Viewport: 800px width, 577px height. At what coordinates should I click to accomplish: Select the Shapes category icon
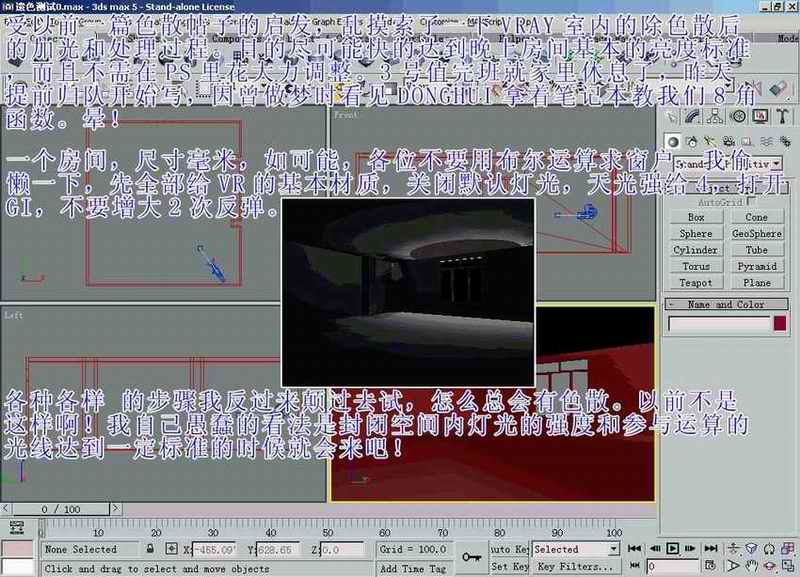click(692, 142)
